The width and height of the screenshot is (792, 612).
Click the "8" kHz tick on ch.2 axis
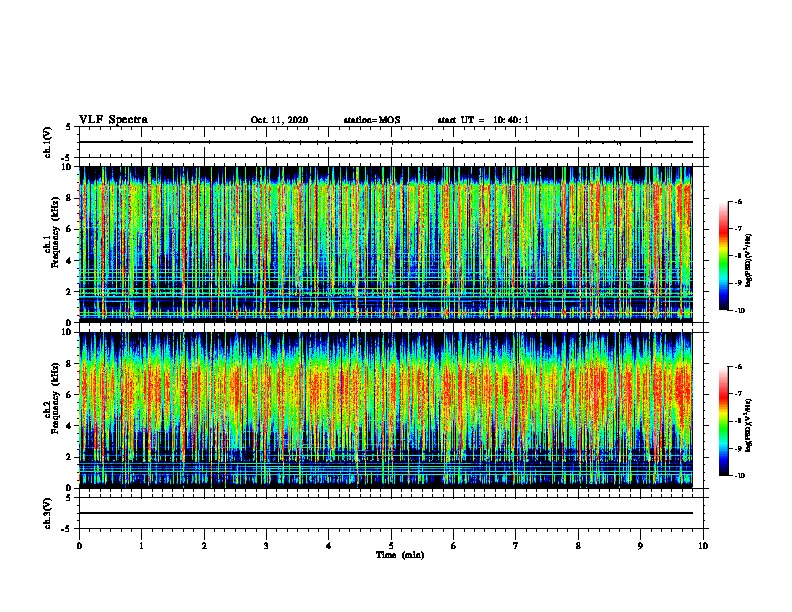70,364
